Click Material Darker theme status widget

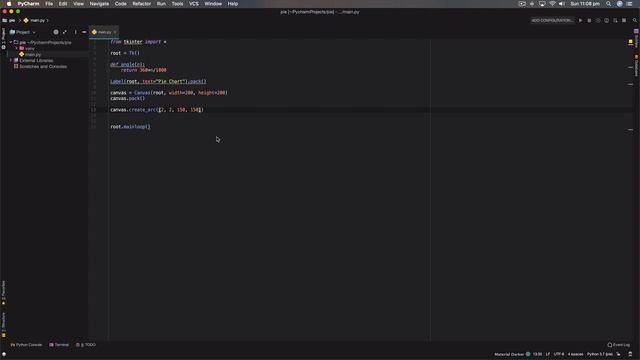512,354
